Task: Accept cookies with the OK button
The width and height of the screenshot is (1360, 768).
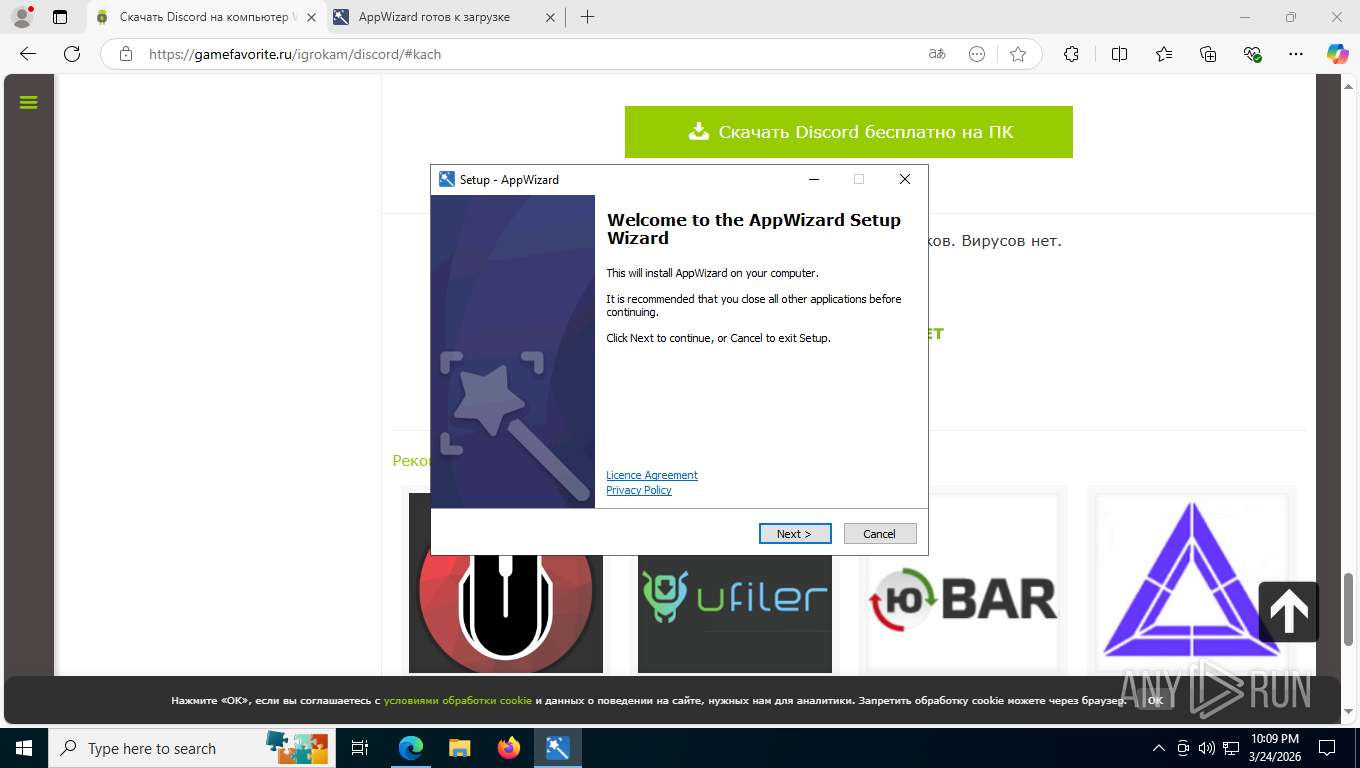Action: click(1155, 700)
